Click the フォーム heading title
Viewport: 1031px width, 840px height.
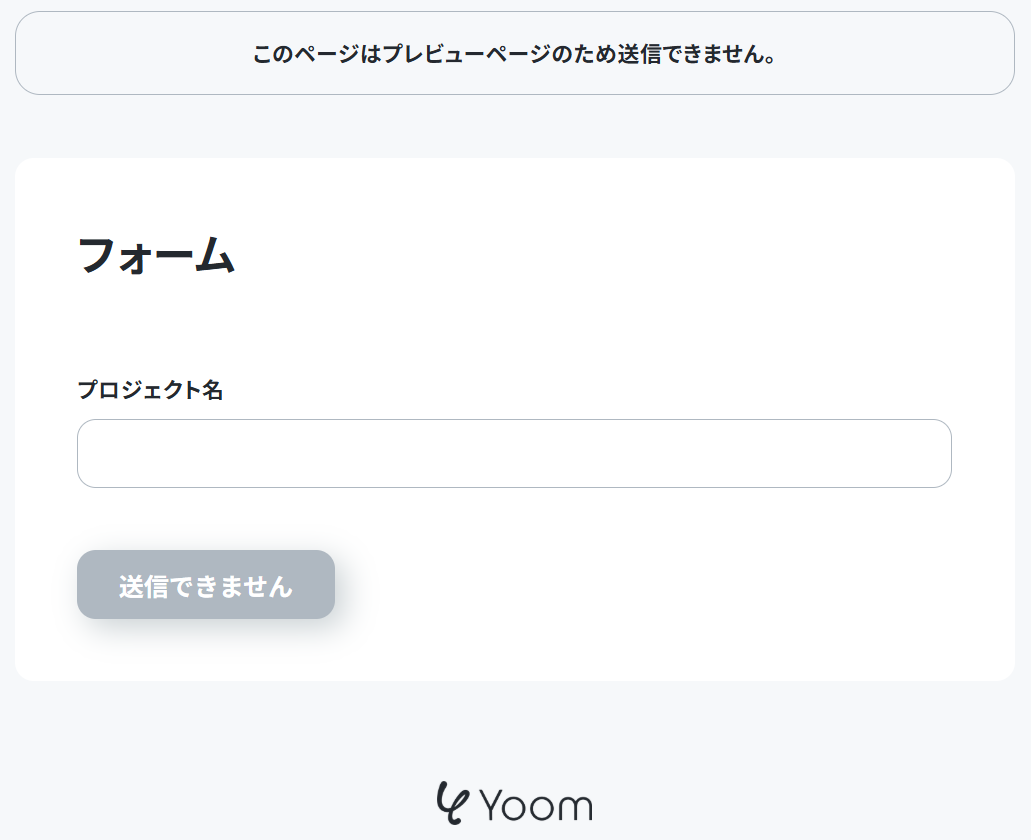pyautogui.click(x=156, y=255)
